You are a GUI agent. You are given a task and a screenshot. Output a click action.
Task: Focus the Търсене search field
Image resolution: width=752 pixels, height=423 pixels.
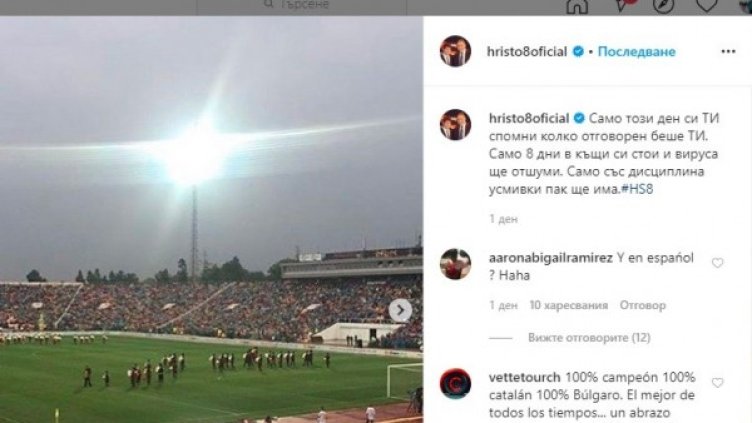pos(302,5)
